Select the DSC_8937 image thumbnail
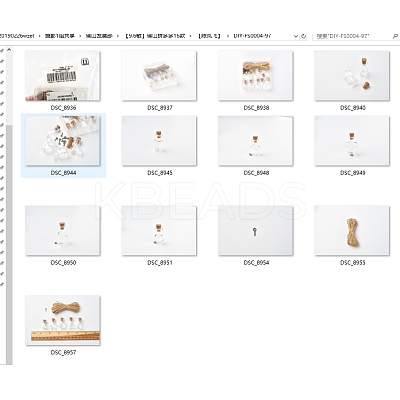The height and width of the screenshot is (400, 400). [x=159, y=76]
